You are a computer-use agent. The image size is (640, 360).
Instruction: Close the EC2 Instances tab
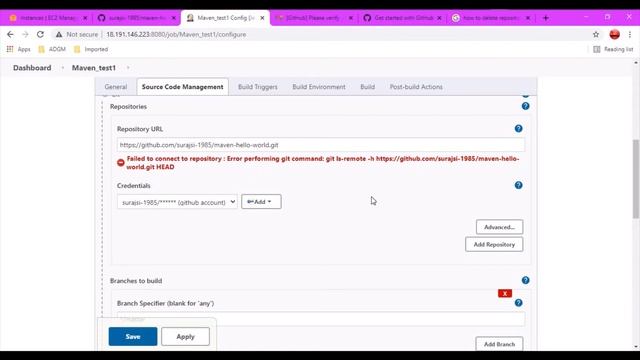(x=85, y=18)
